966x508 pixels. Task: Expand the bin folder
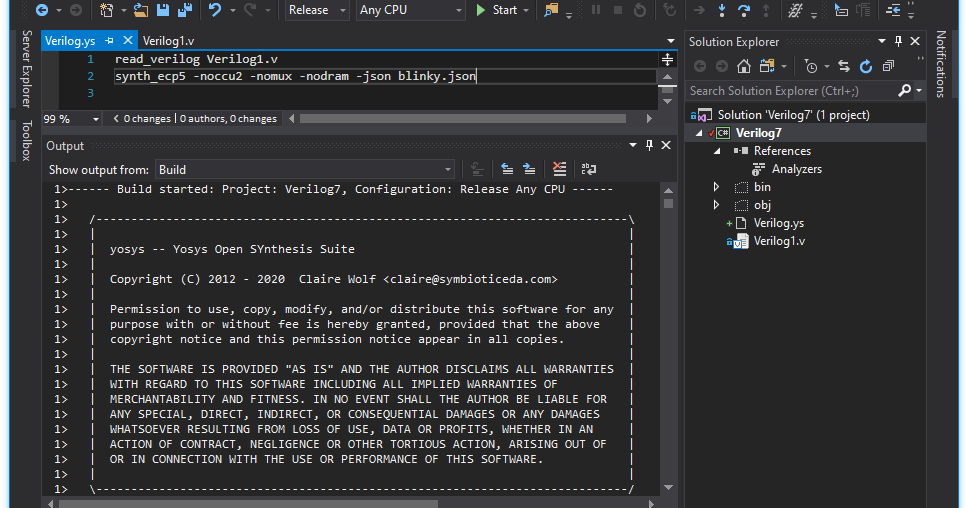[x=716, y=187]
